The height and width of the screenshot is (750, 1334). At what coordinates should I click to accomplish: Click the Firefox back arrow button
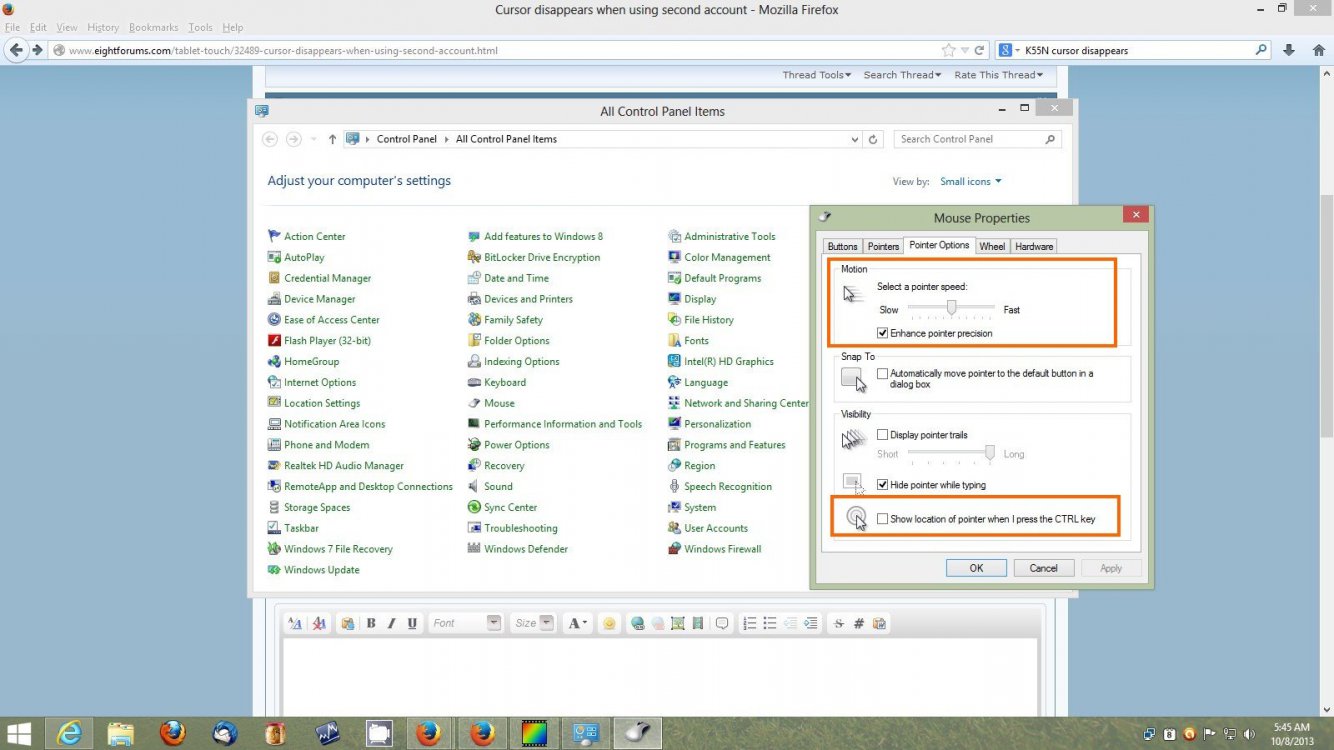(x=16, y=50)
